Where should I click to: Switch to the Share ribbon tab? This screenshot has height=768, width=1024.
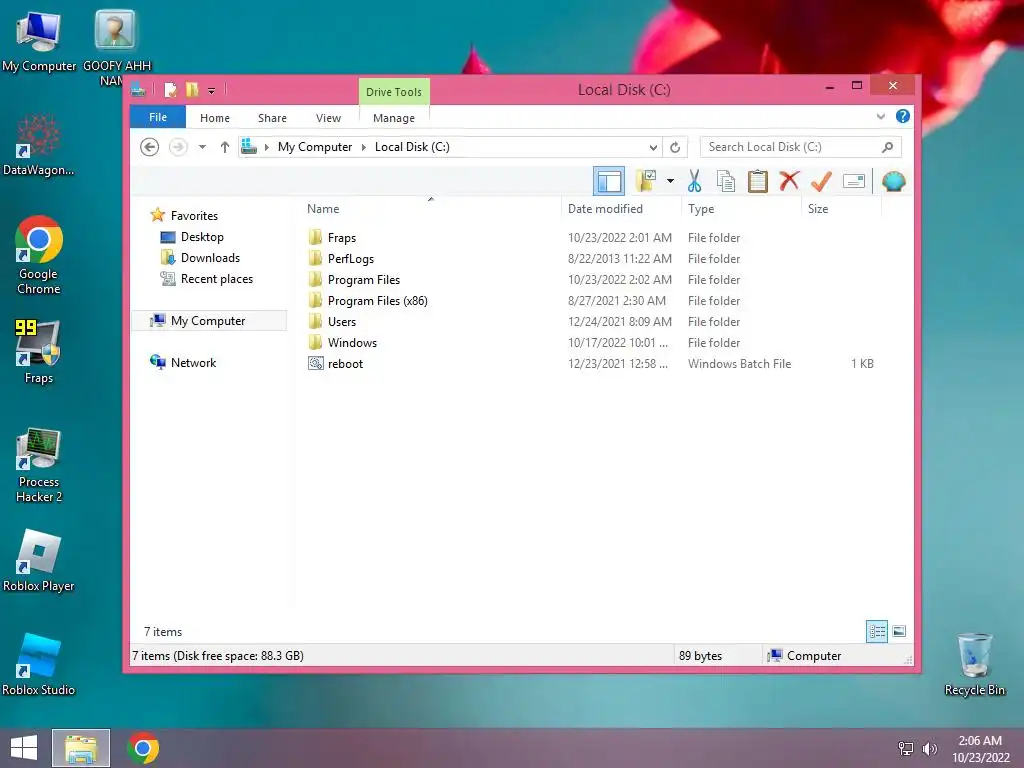point(272,118)
